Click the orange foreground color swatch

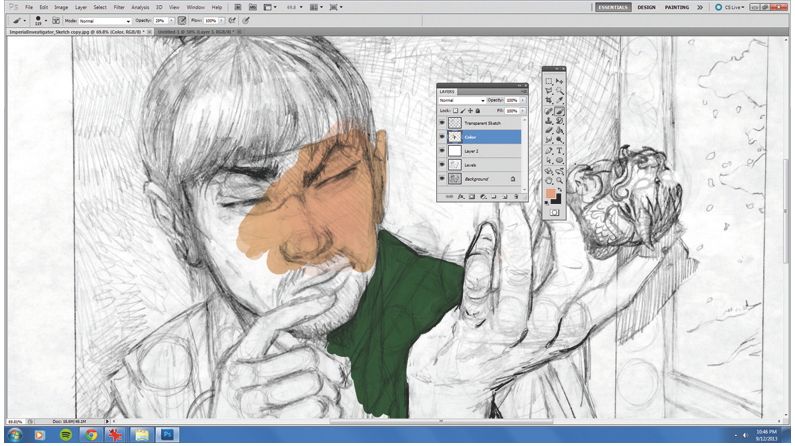pyautogui.click(x=551, y=194)
